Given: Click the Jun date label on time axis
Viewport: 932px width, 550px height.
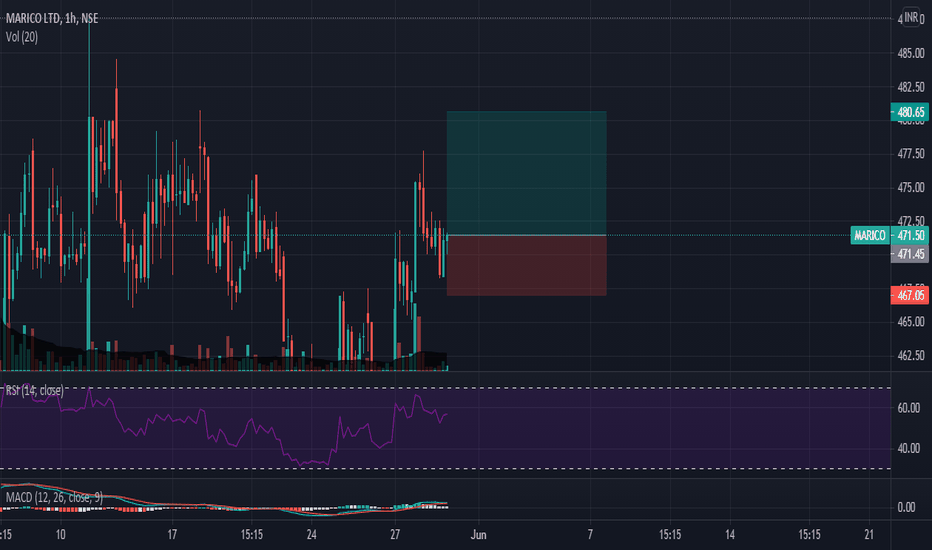Looking at the screenshot, I should (478, 535).
